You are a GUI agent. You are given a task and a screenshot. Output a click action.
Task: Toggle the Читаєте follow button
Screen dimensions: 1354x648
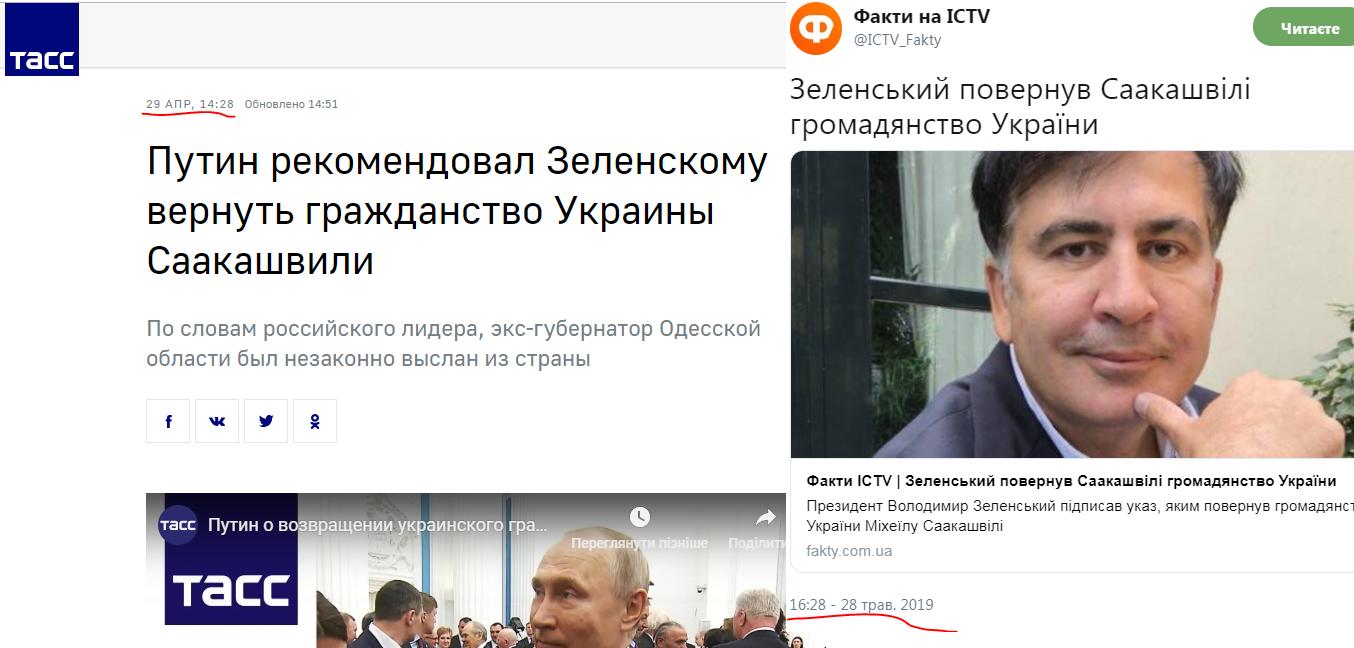point(1303,28)
